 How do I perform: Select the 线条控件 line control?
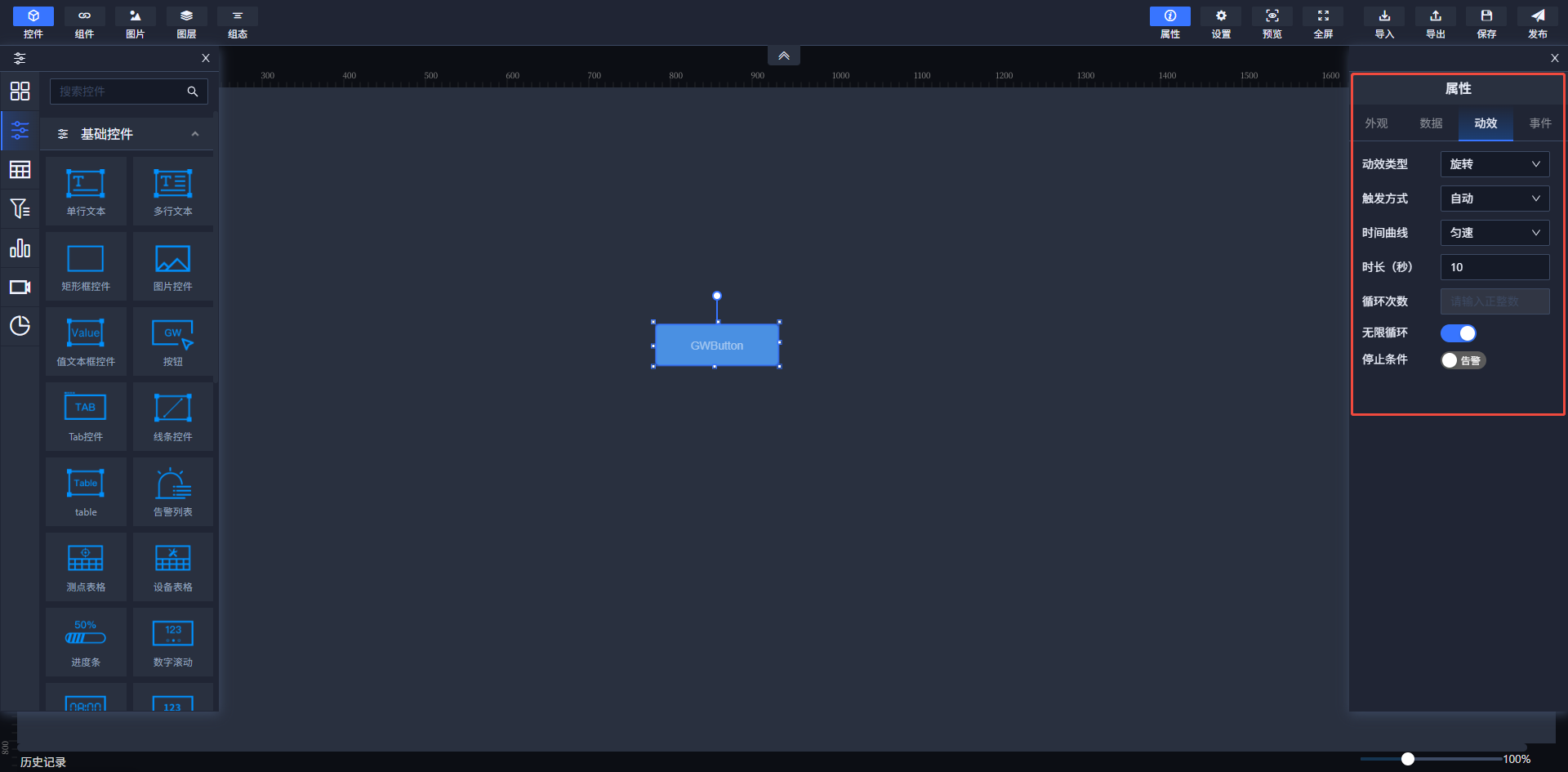(173, 417)
